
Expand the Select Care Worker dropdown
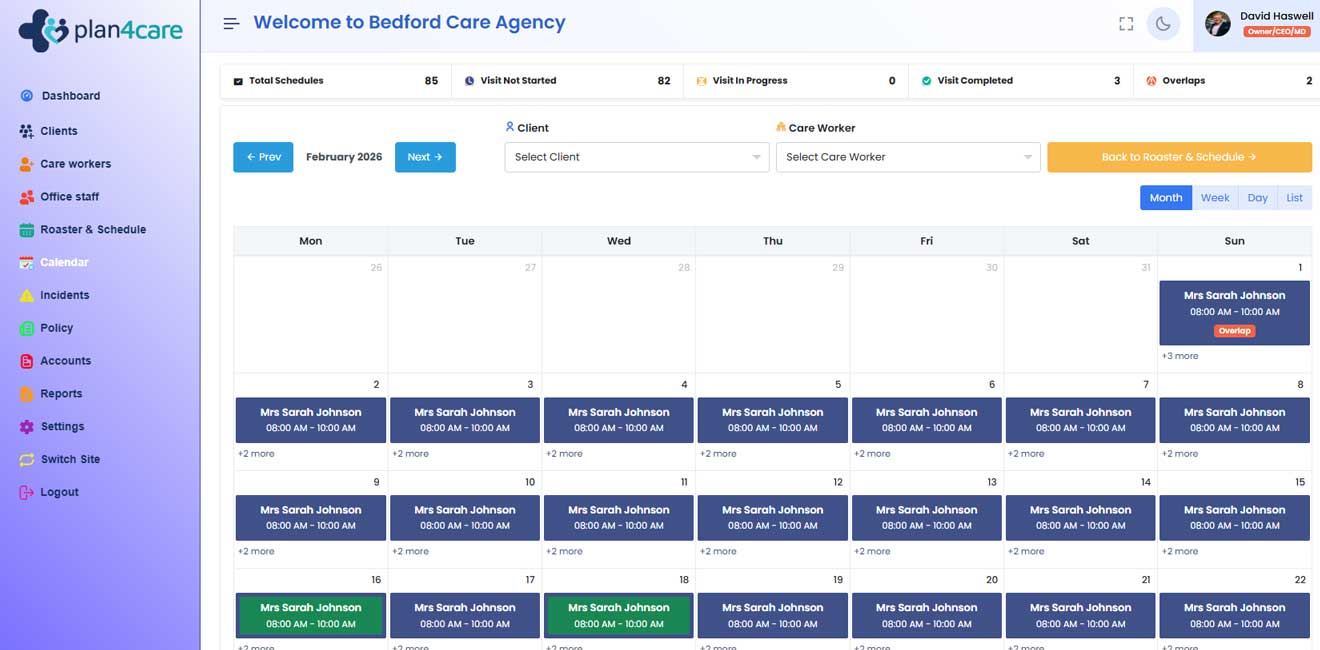point(907,157)
